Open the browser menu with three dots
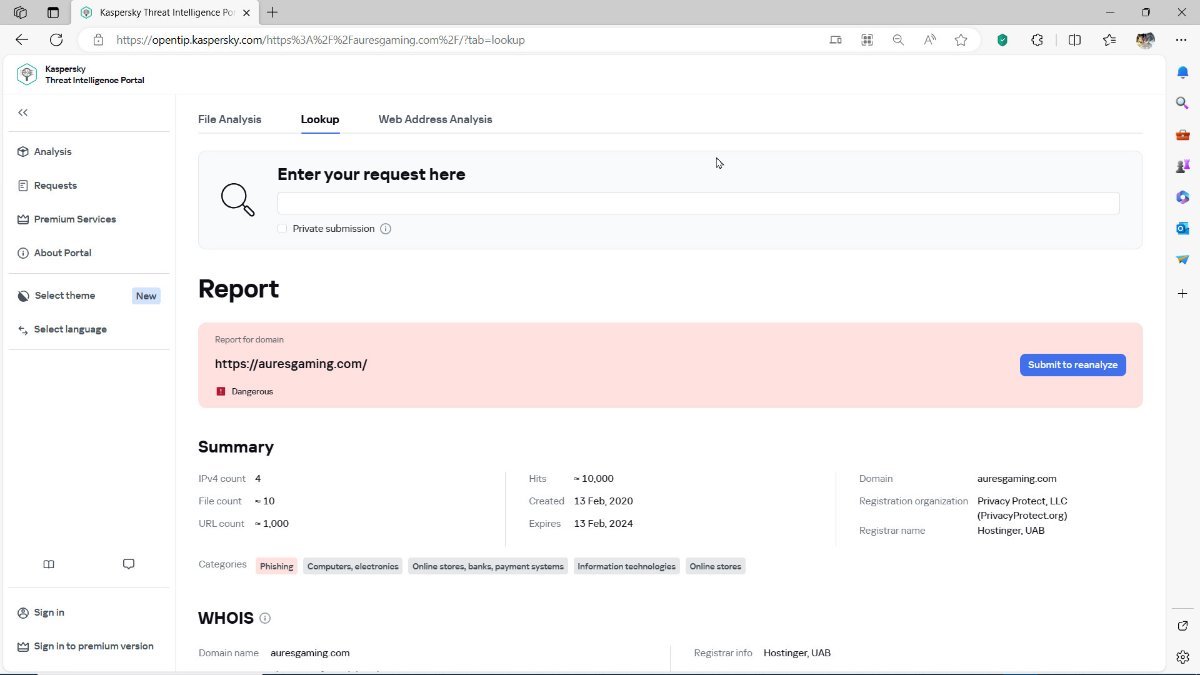Screen dimensions: 1200x675 coord(1181,40)
